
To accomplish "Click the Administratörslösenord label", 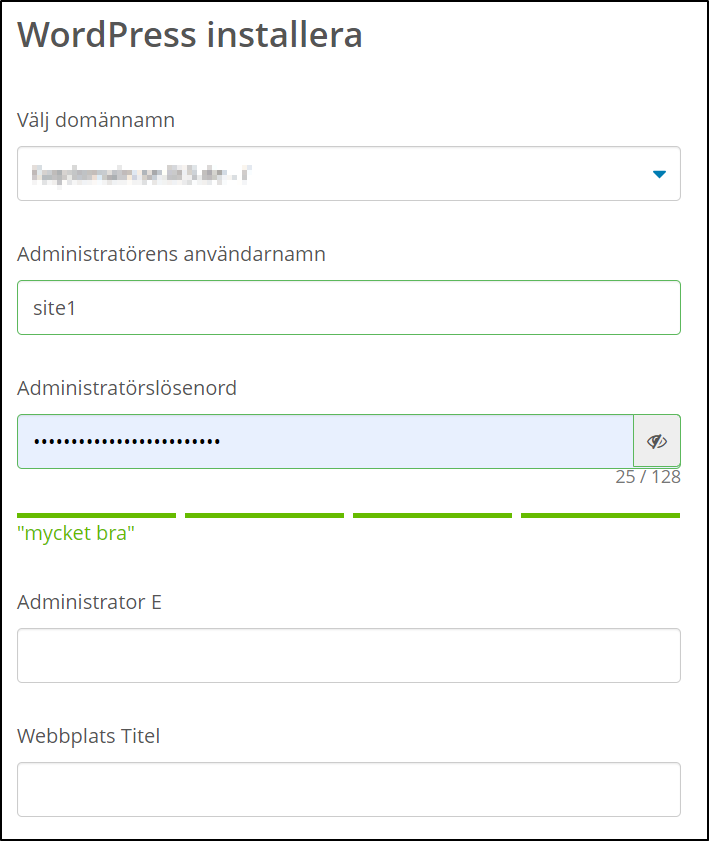I will [x=127, y=388].
